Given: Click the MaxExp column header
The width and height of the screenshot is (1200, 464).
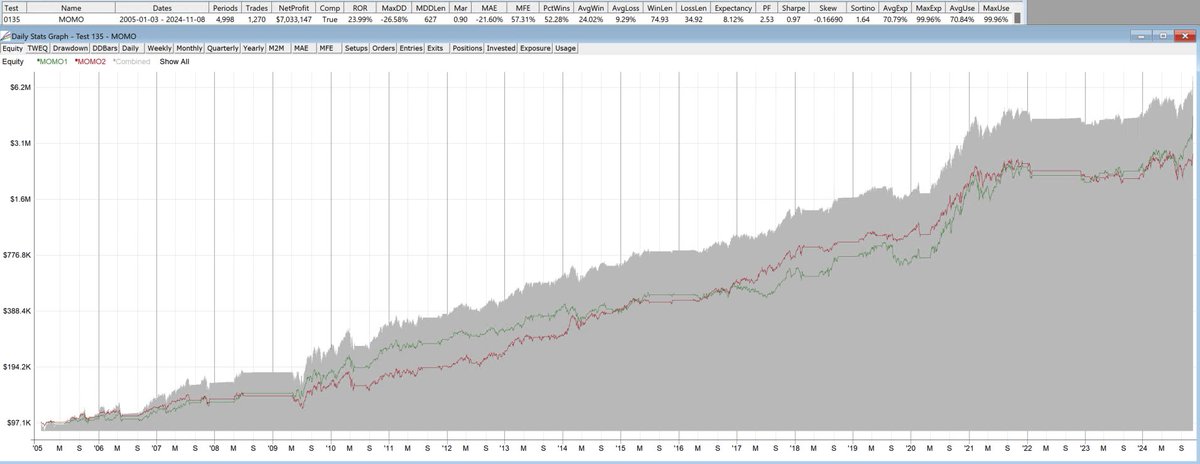Looking at the screenshot, I should click(x=929, y=8).
